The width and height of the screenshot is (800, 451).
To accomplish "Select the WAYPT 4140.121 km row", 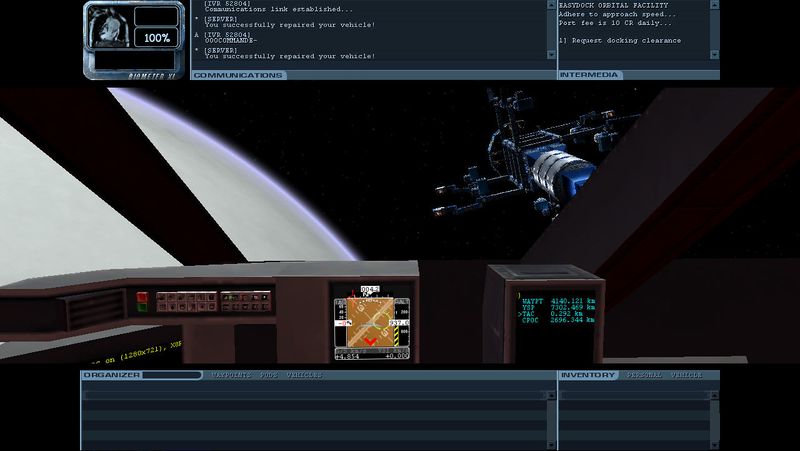I will tap(558, 301).
